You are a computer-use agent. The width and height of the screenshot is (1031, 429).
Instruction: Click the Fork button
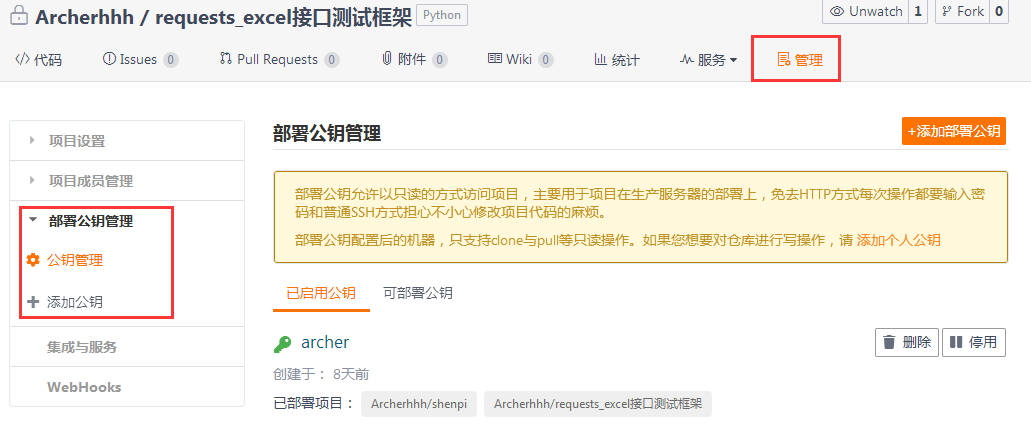(x=963, y=12)
